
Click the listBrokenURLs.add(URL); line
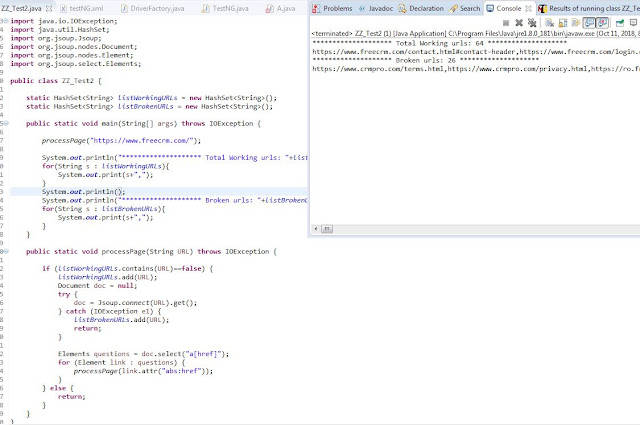pyautogui.click(x=121, y=320)
